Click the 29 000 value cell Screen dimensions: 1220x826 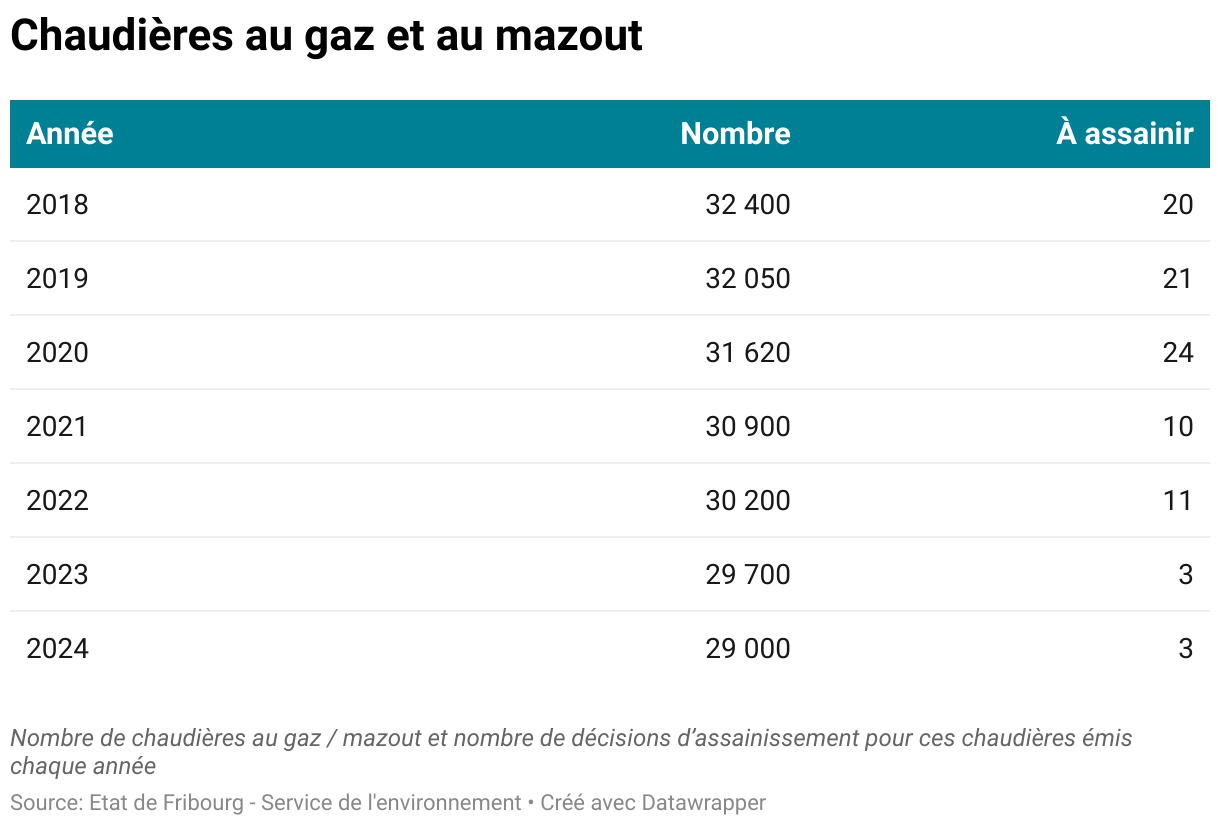click(747, 649)
